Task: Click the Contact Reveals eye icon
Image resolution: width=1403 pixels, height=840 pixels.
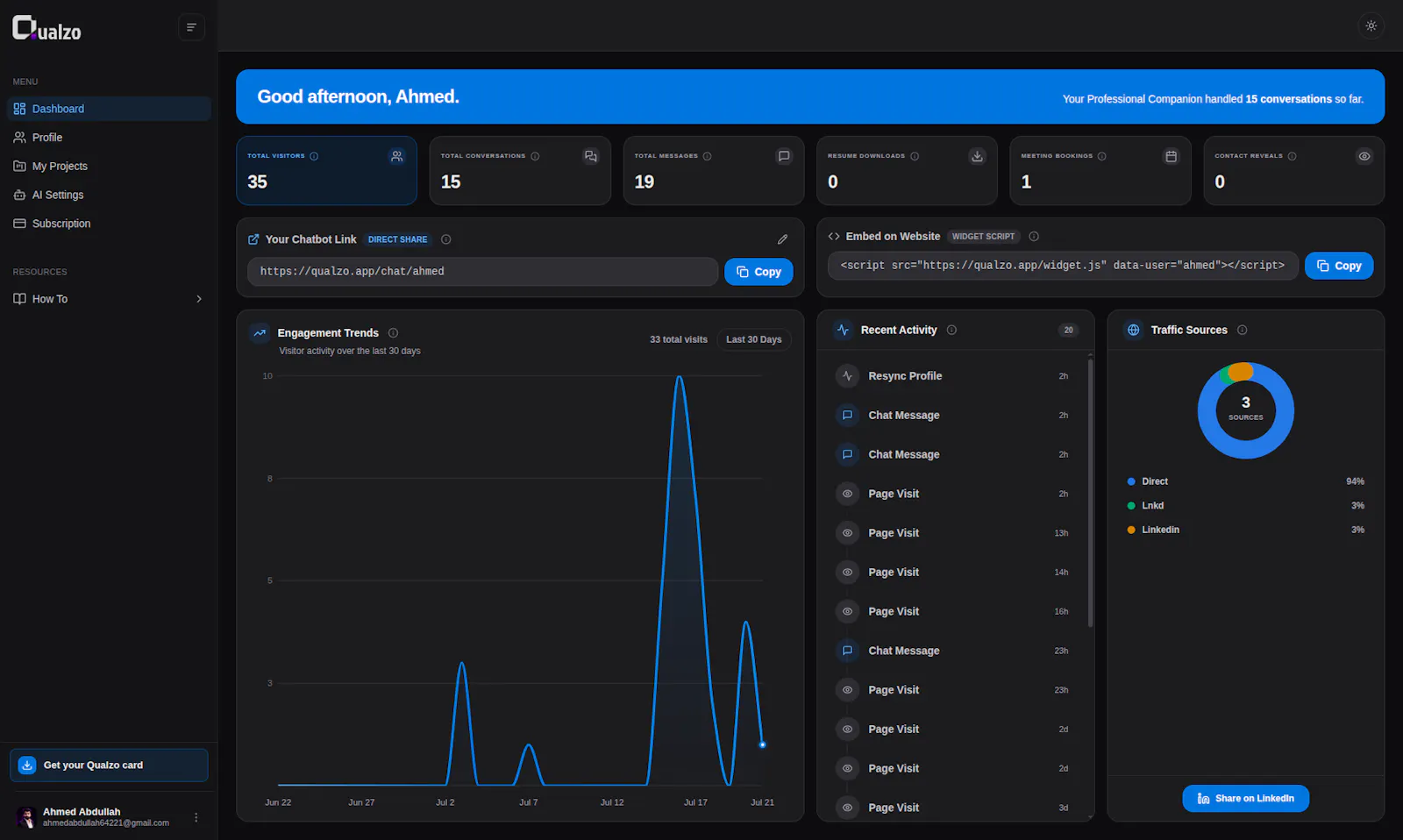Action: tap(1364, 156)
